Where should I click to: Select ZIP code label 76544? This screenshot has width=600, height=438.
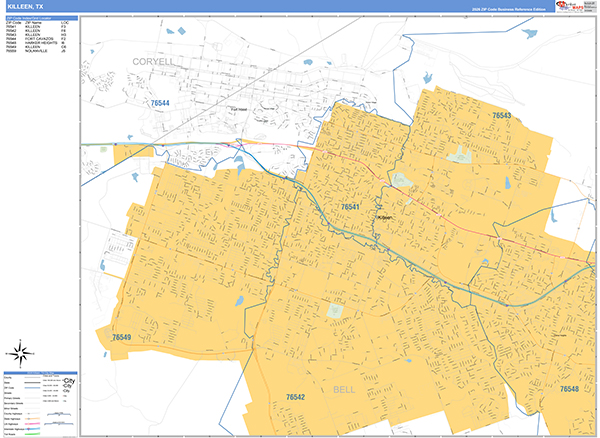point(160,103)
